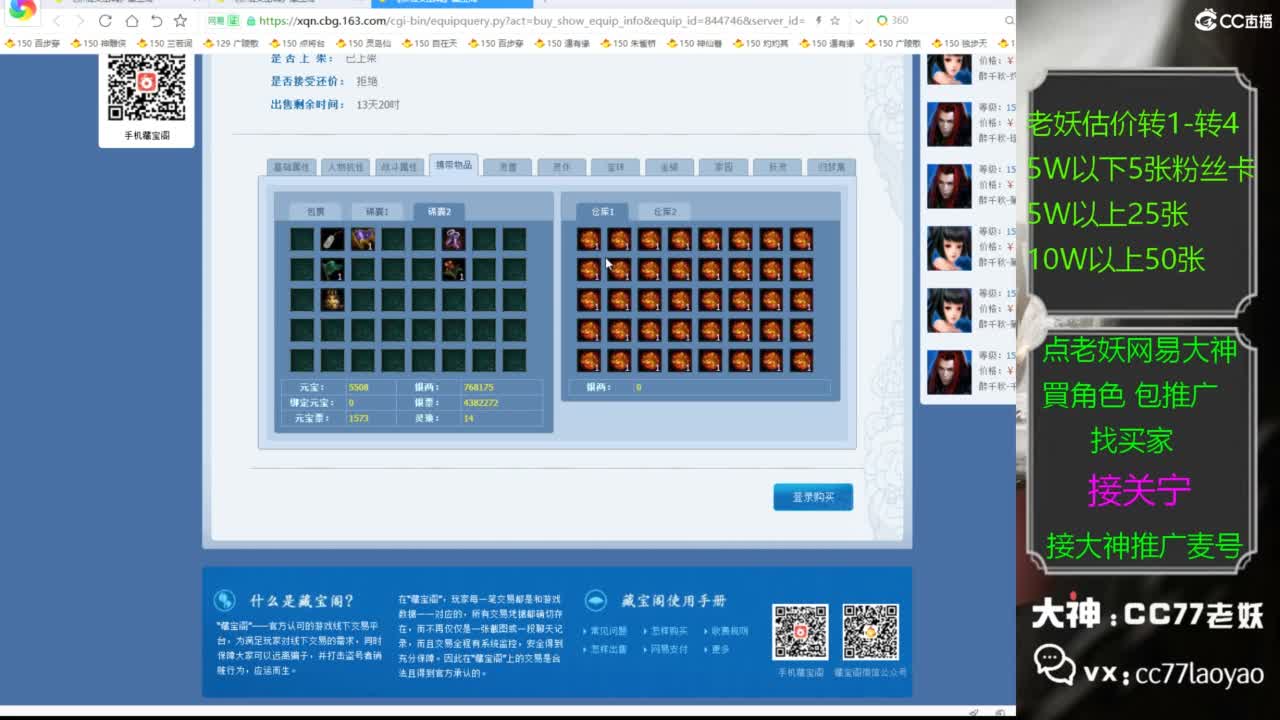
Task: Open the 更多 link in the footer manual
Action: click(x=721, y=649)
